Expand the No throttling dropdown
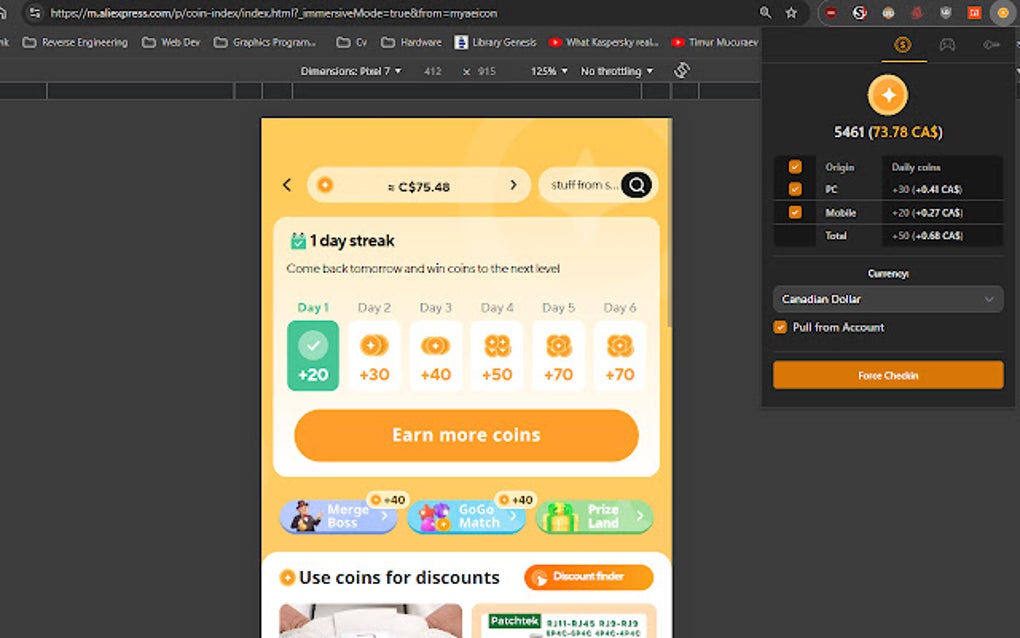1020x638 pixels. 617,71
